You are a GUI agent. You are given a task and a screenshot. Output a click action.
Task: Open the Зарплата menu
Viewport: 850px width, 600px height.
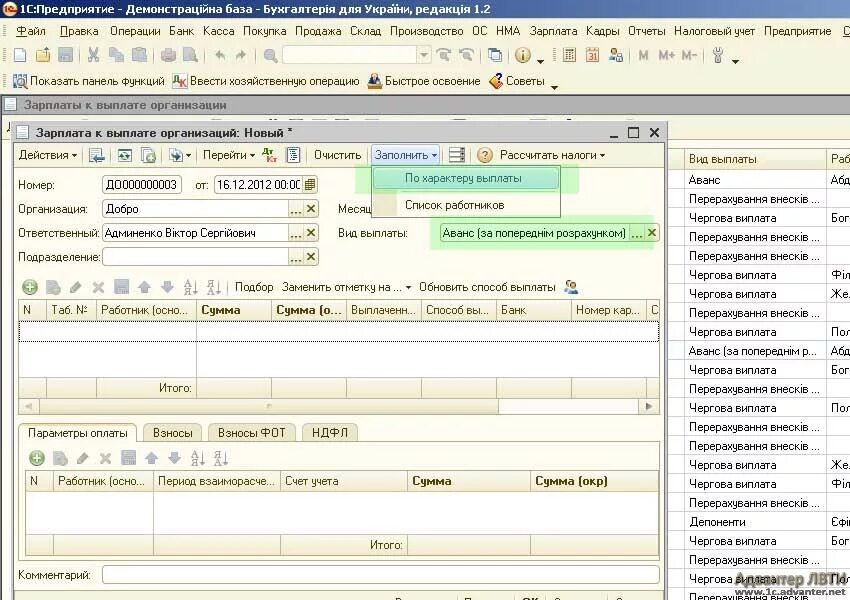tap(553, 31)
